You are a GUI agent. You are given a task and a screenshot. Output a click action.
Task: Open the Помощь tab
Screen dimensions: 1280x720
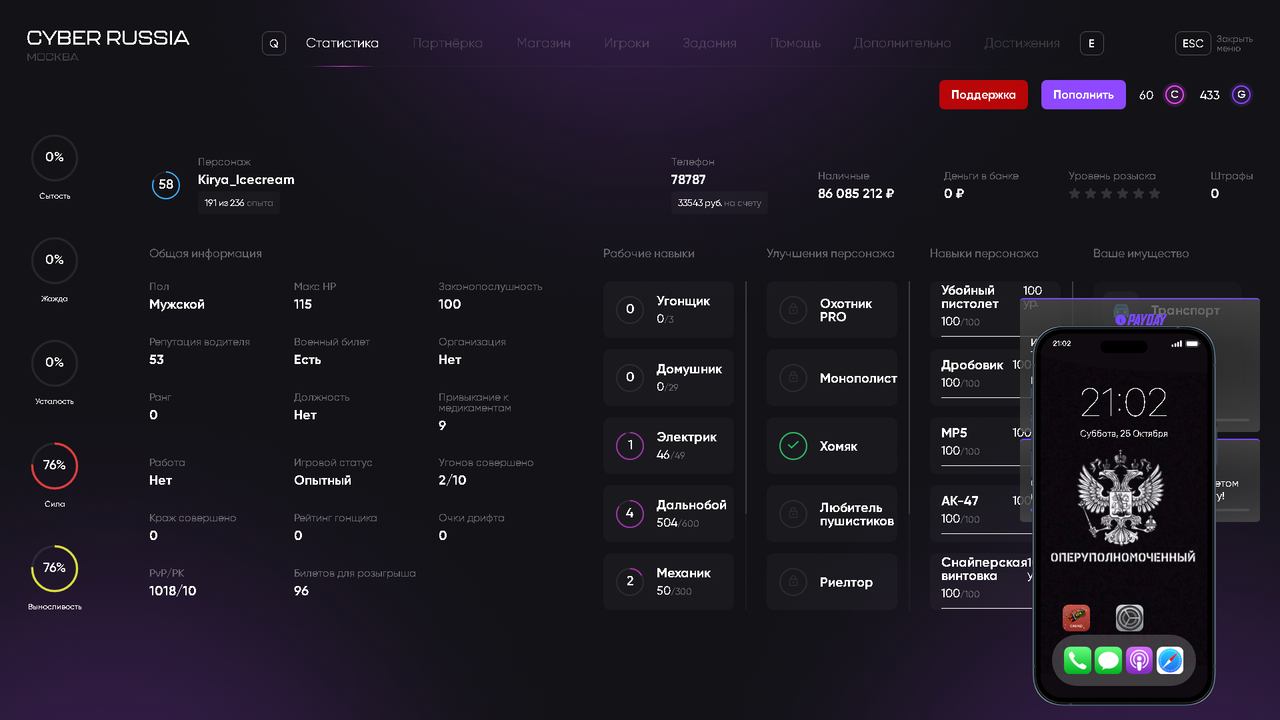(x=796, y=44)
